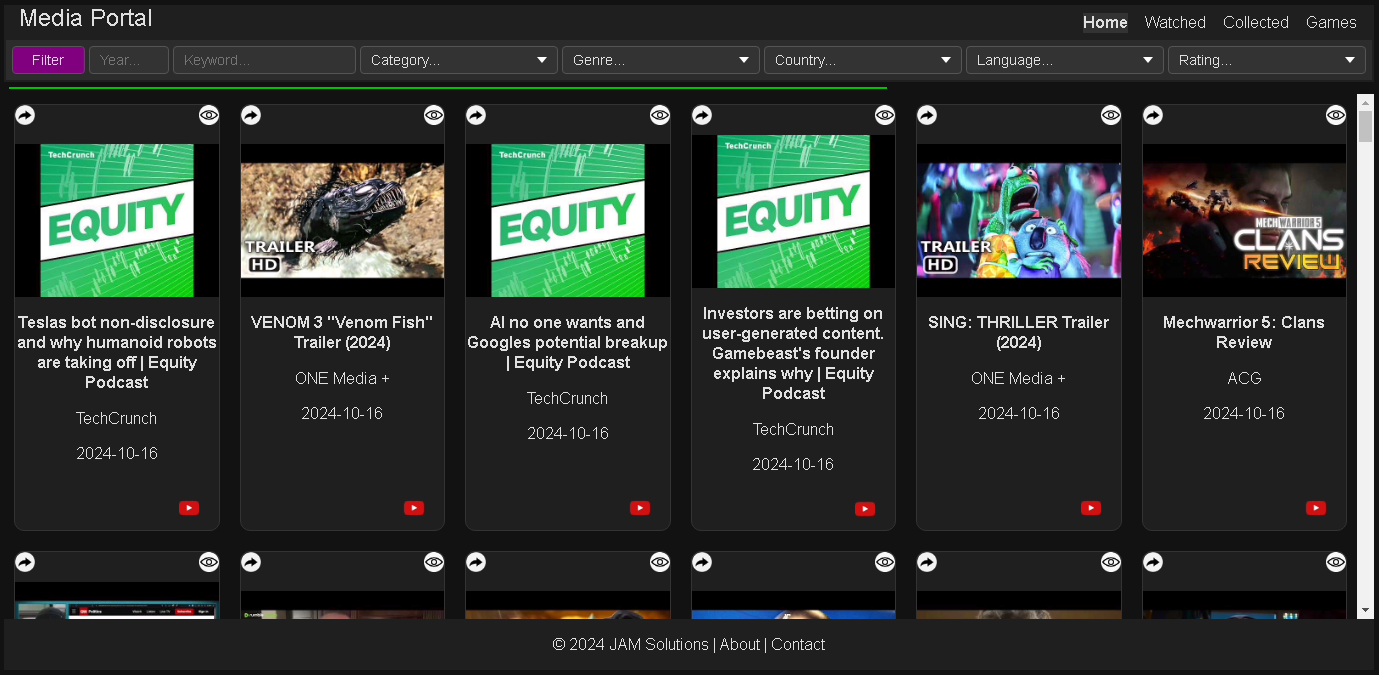Click ONE Media + under VENOM 3
Image resolution: width=1379 pixels, height=675 pixels.
pos(342,378)
